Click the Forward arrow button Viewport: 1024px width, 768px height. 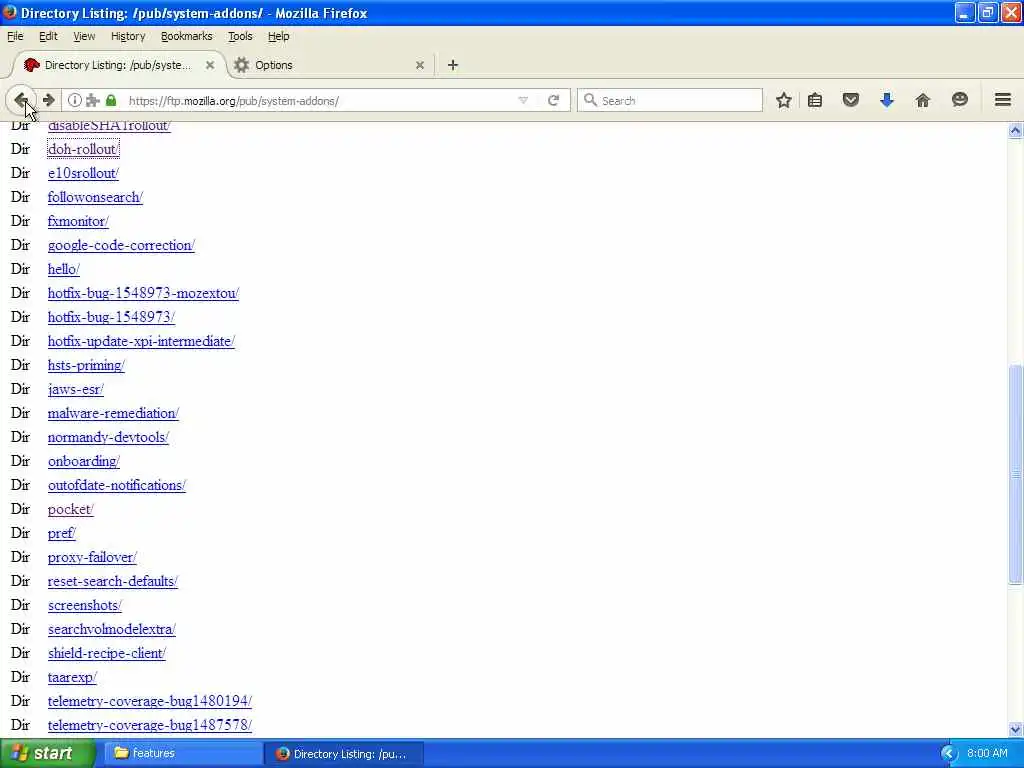pyautogui.click(x=48, y=101)
